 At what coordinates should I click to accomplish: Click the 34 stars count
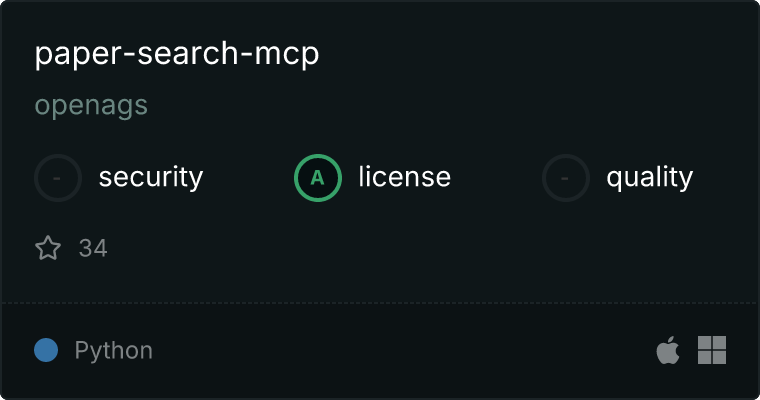(x=93, y=248)
